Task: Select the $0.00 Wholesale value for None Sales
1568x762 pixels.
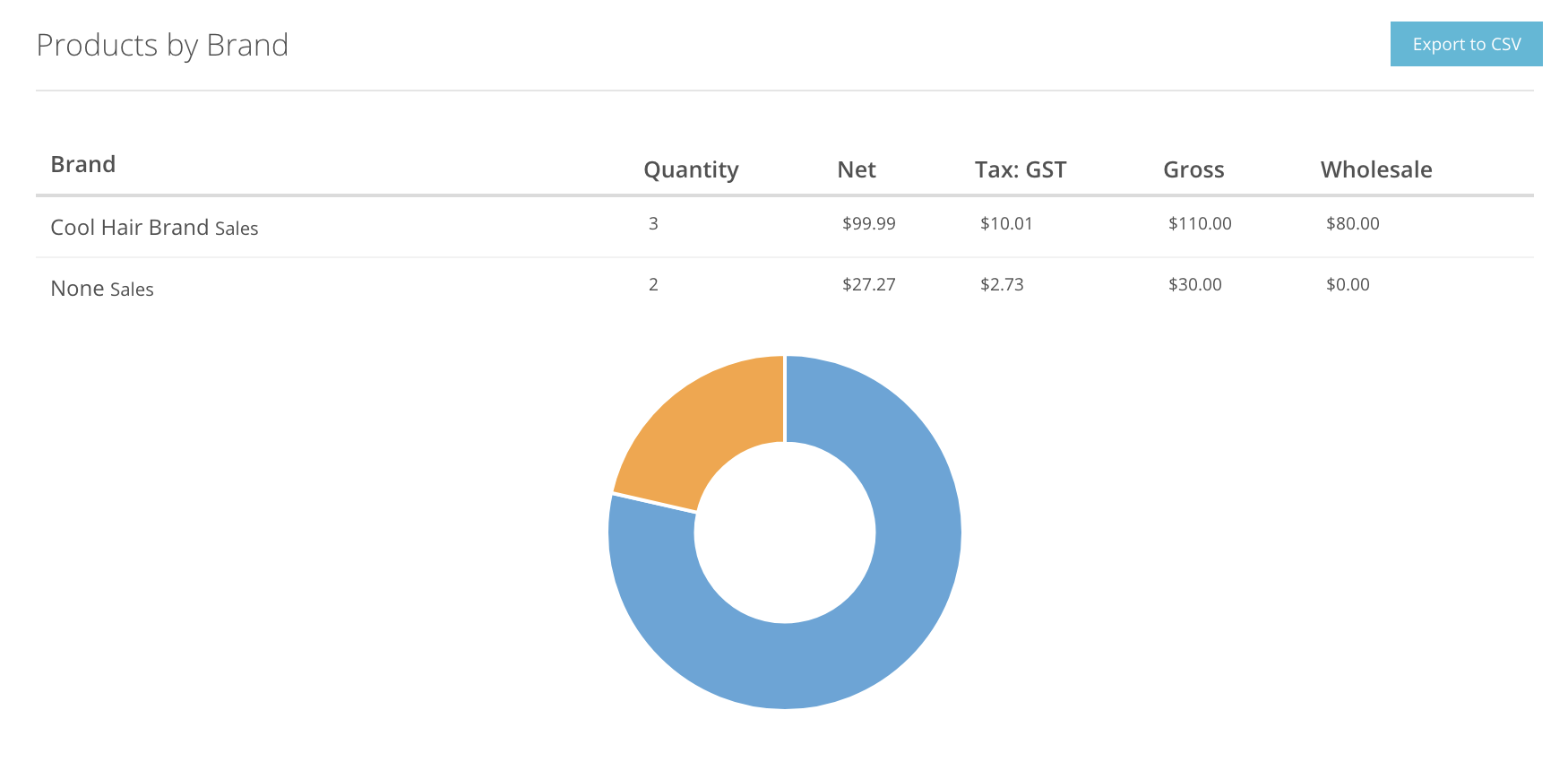Action: point(1348,284)
